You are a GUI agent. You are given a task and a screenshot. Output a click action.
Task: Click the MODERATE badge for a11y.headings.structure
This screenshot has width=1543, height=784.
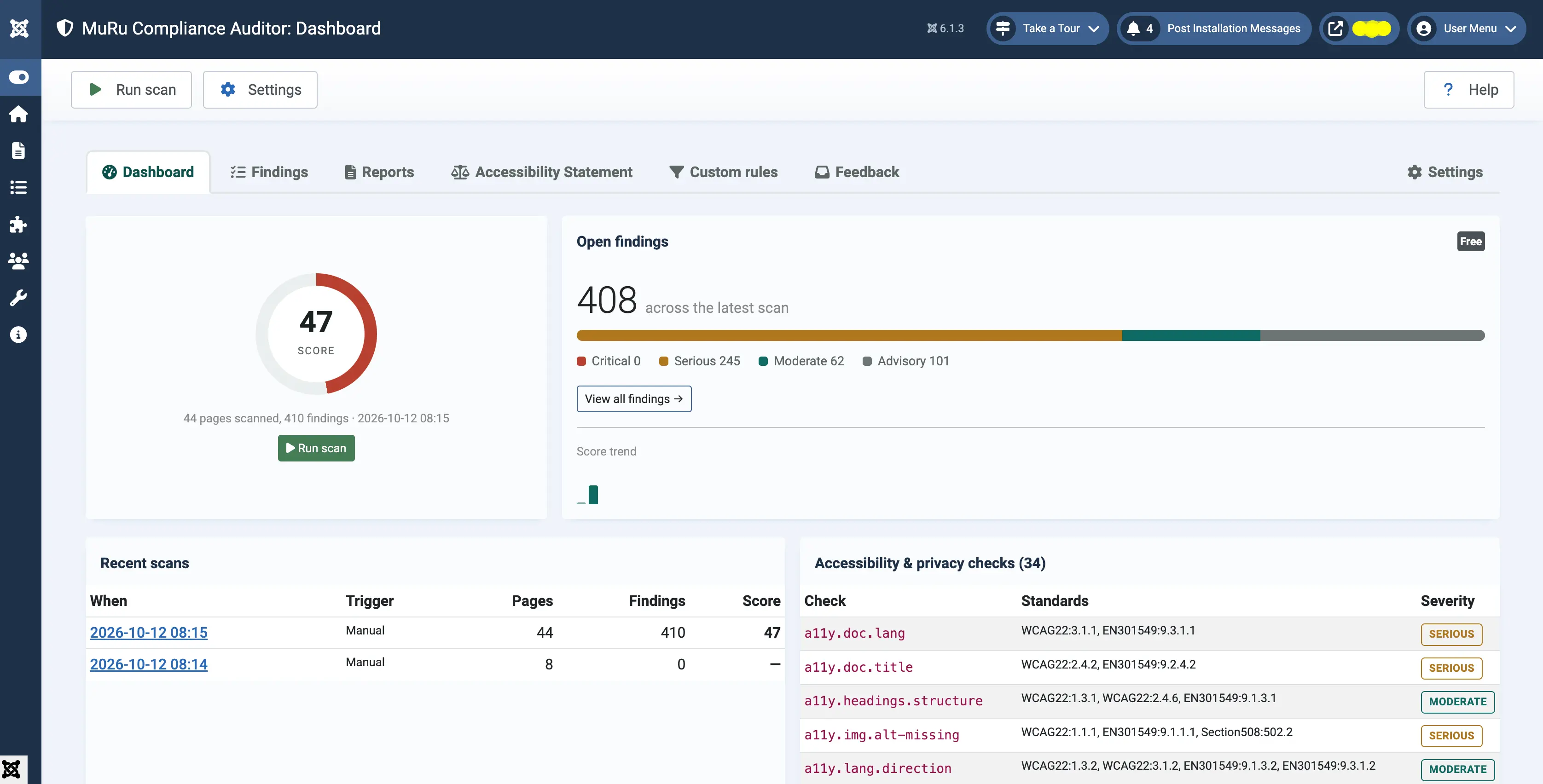[x=1458, y=702]
